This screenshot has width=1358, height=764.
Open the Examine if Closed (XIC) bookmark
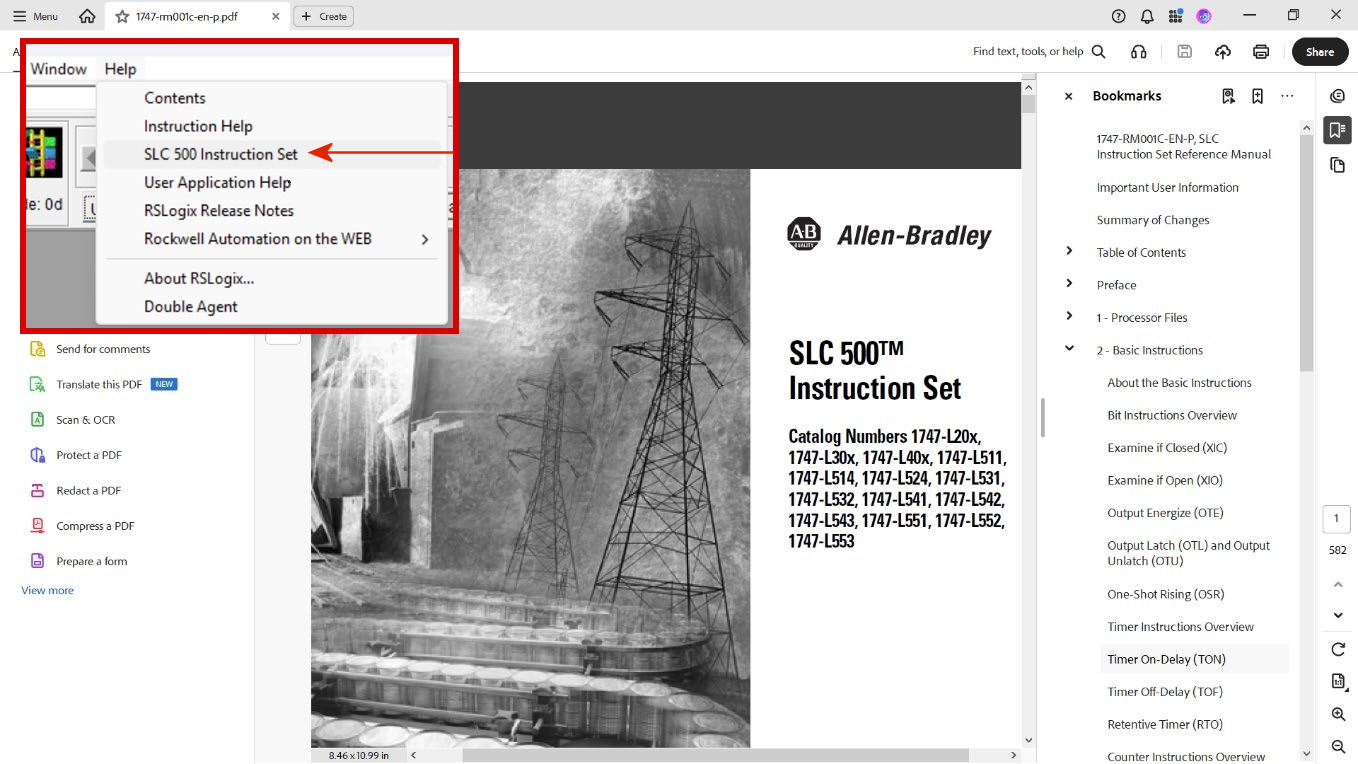point(1167,447)
